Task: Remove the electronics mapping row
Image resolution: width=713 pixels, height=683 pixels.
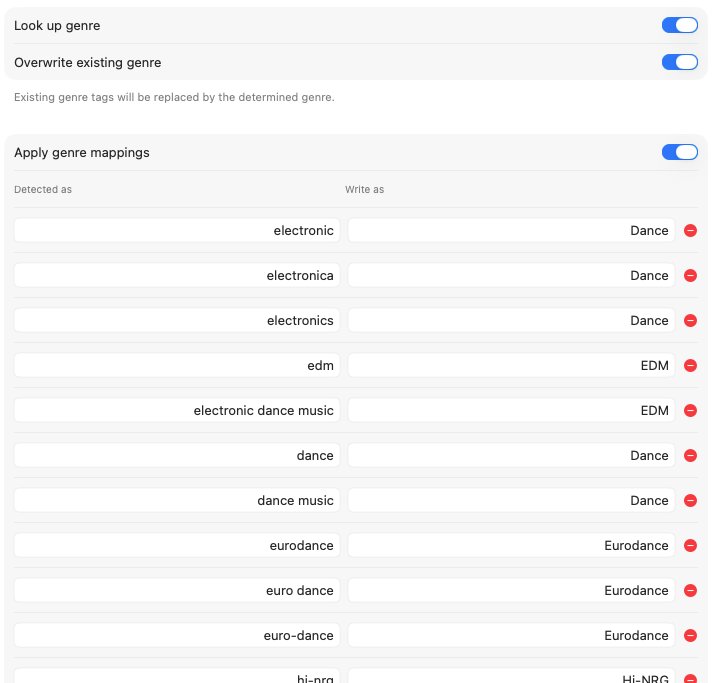Action: (690, 321)
